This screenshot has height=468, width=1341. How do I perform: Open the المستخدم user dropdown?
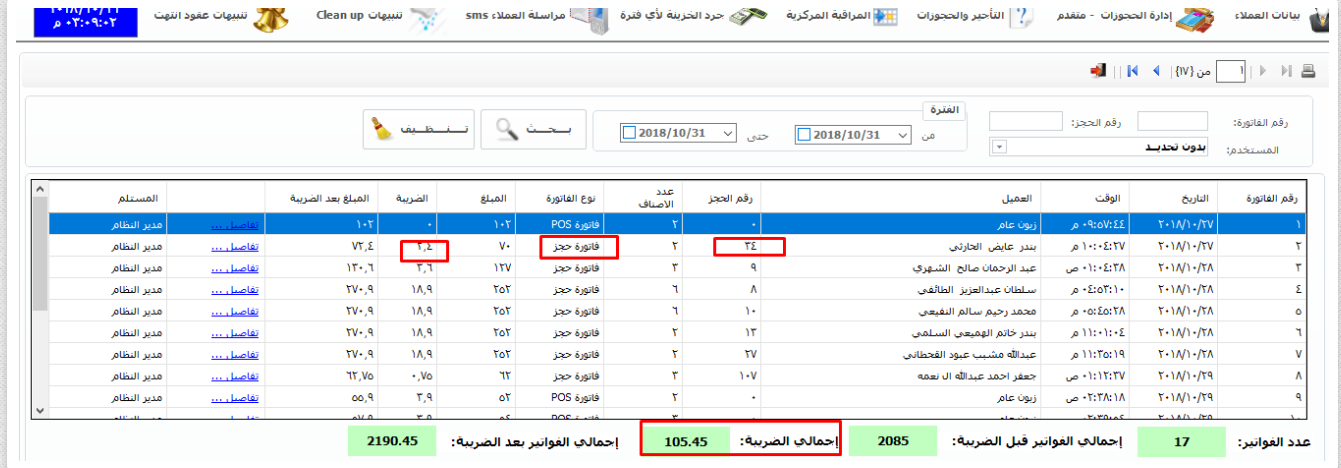click(998, 148)
